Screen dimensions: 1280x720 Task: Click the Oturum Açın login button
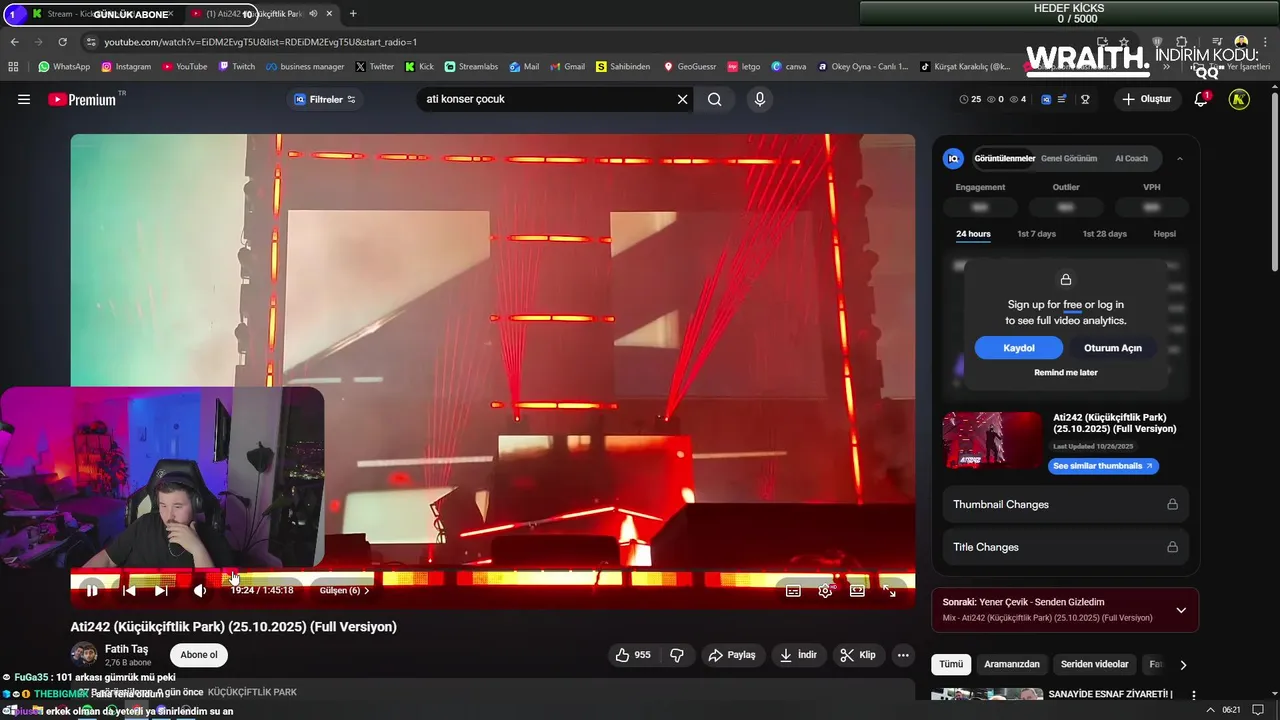click(1113, 348)
